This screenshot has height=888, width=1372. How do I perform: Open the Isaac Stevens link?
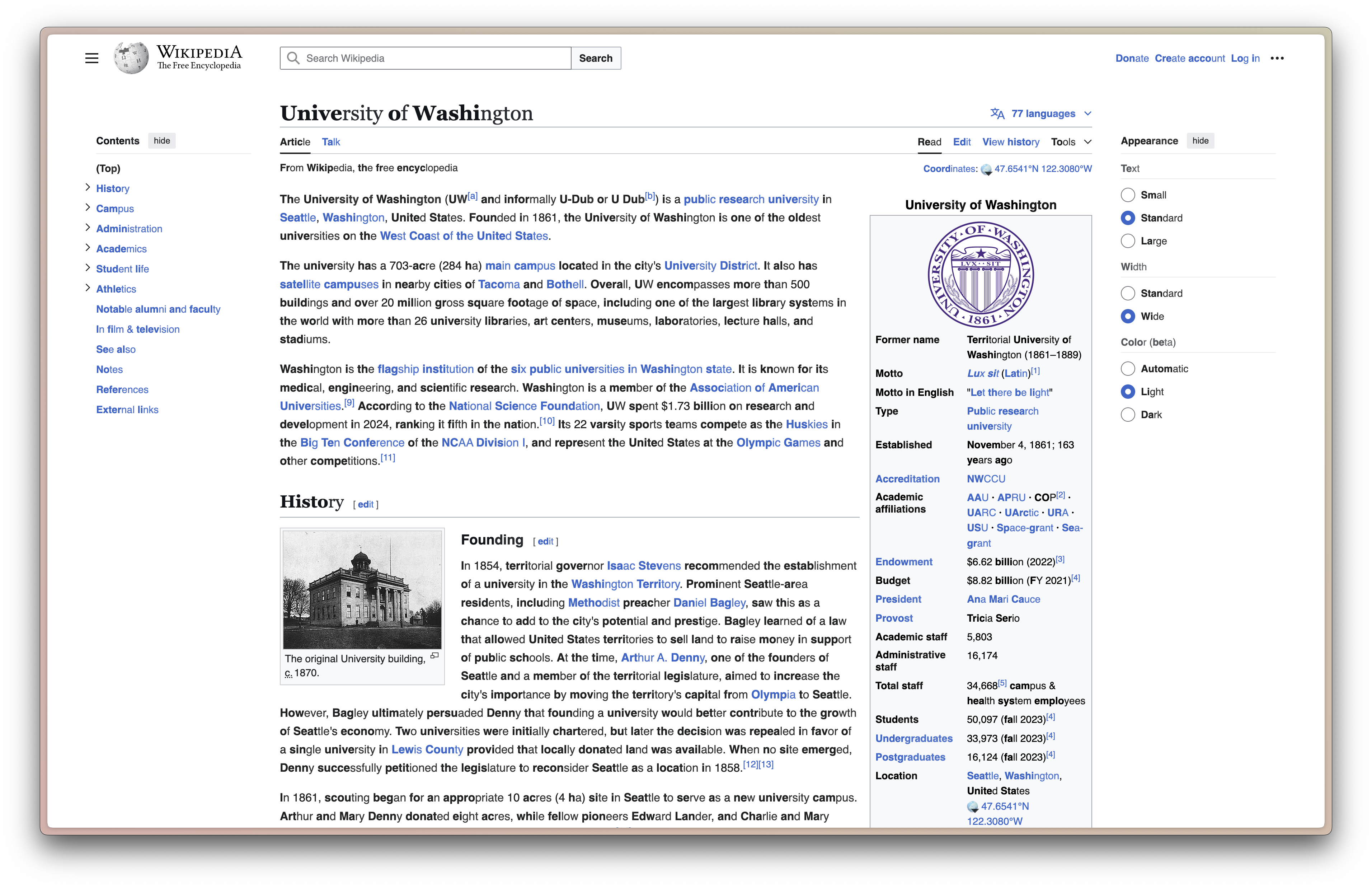click(x=644, y=566)
